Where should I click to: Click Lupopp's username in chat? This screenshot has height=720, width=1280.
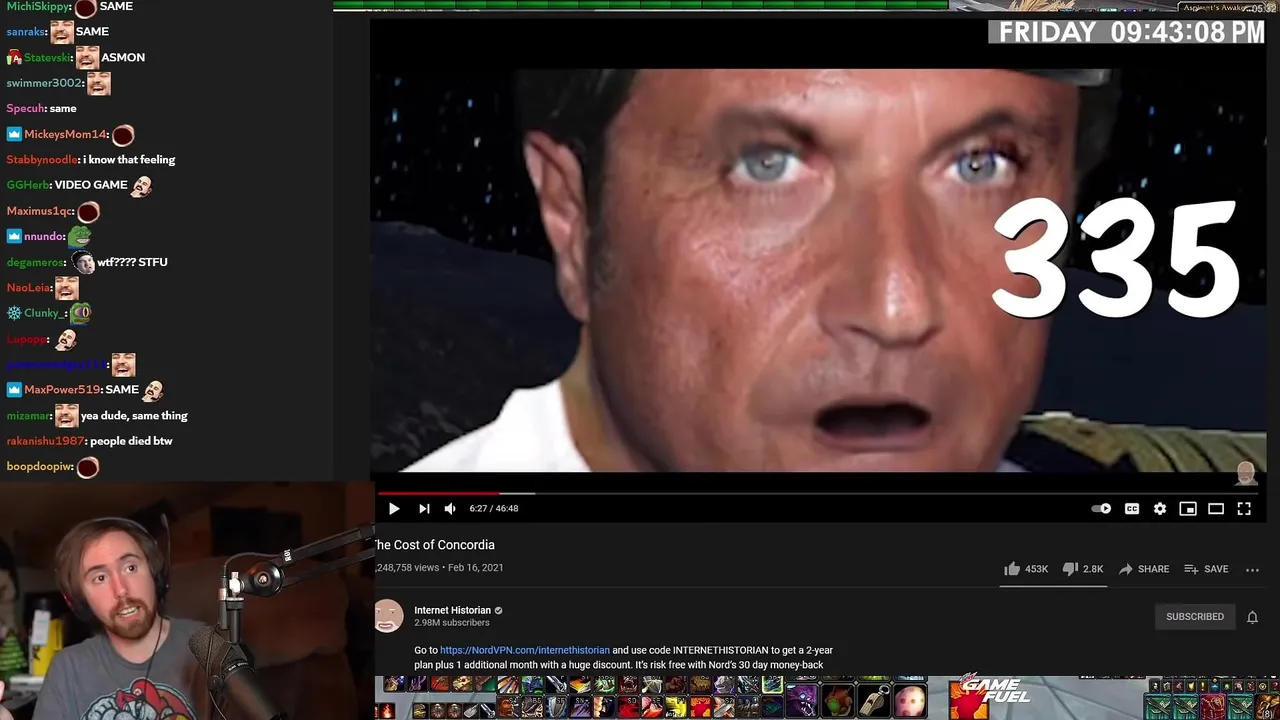click(27, 340)
